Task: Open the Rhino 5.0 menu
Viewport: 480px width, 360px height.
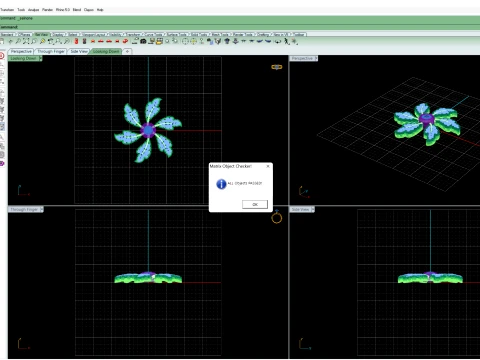Action: tap(63, 10)
